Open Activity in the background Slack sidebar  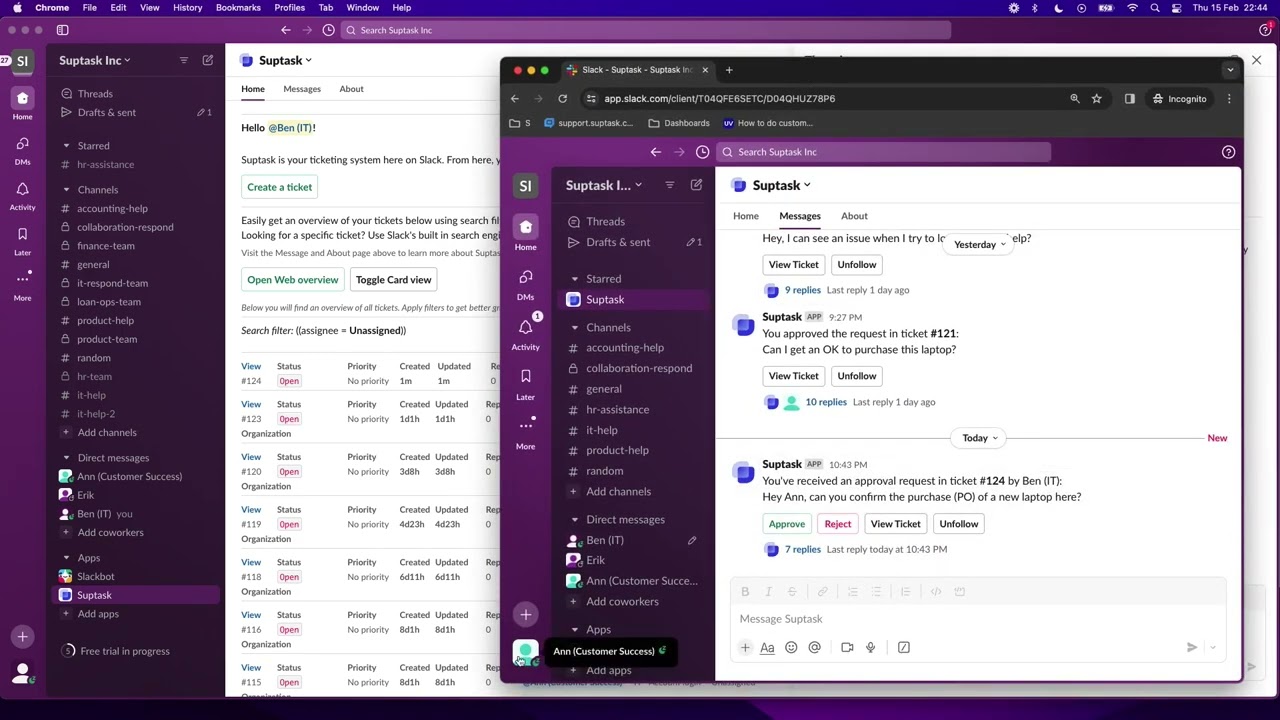pyautogui.click(x=22, y=195)
